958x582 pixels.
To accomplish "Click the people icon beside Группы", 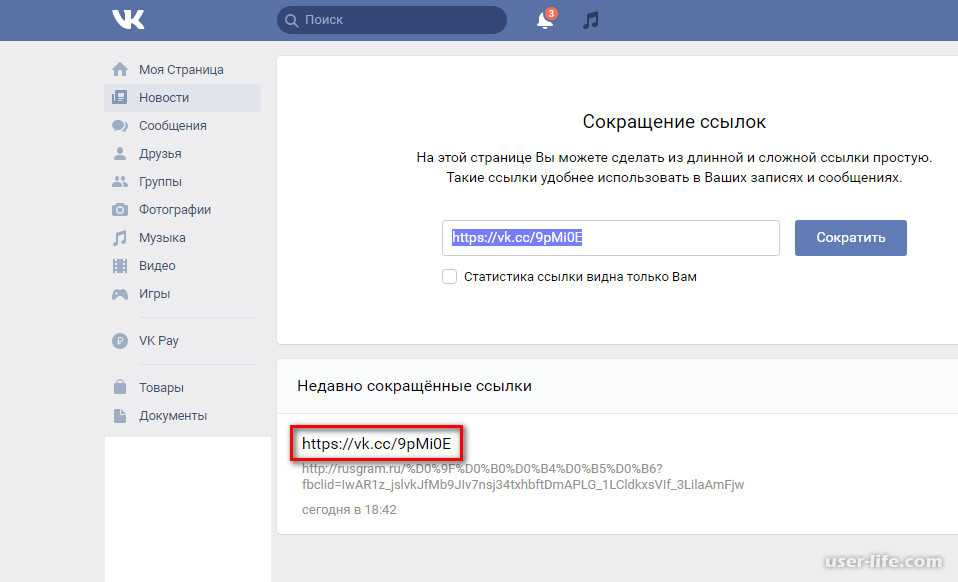I will click(120, 182).
